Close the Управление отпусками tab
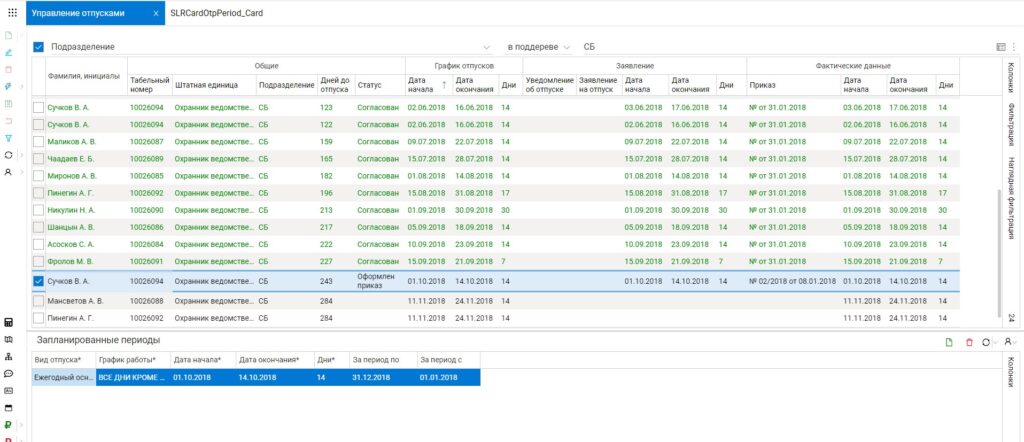The image size is (1024, 442). 155,12
